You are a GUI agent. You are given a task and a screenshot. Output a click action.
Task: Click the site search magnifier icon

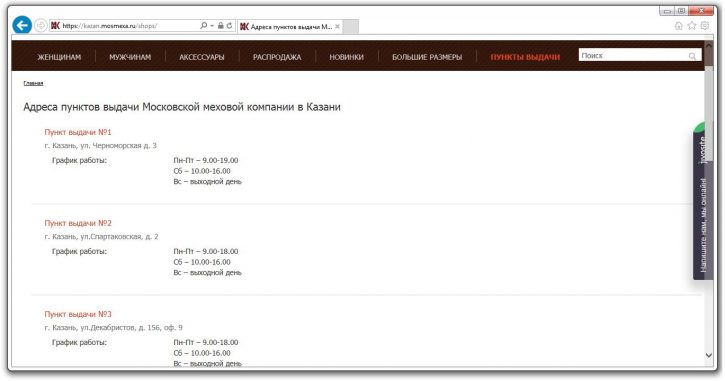(692, 56)
